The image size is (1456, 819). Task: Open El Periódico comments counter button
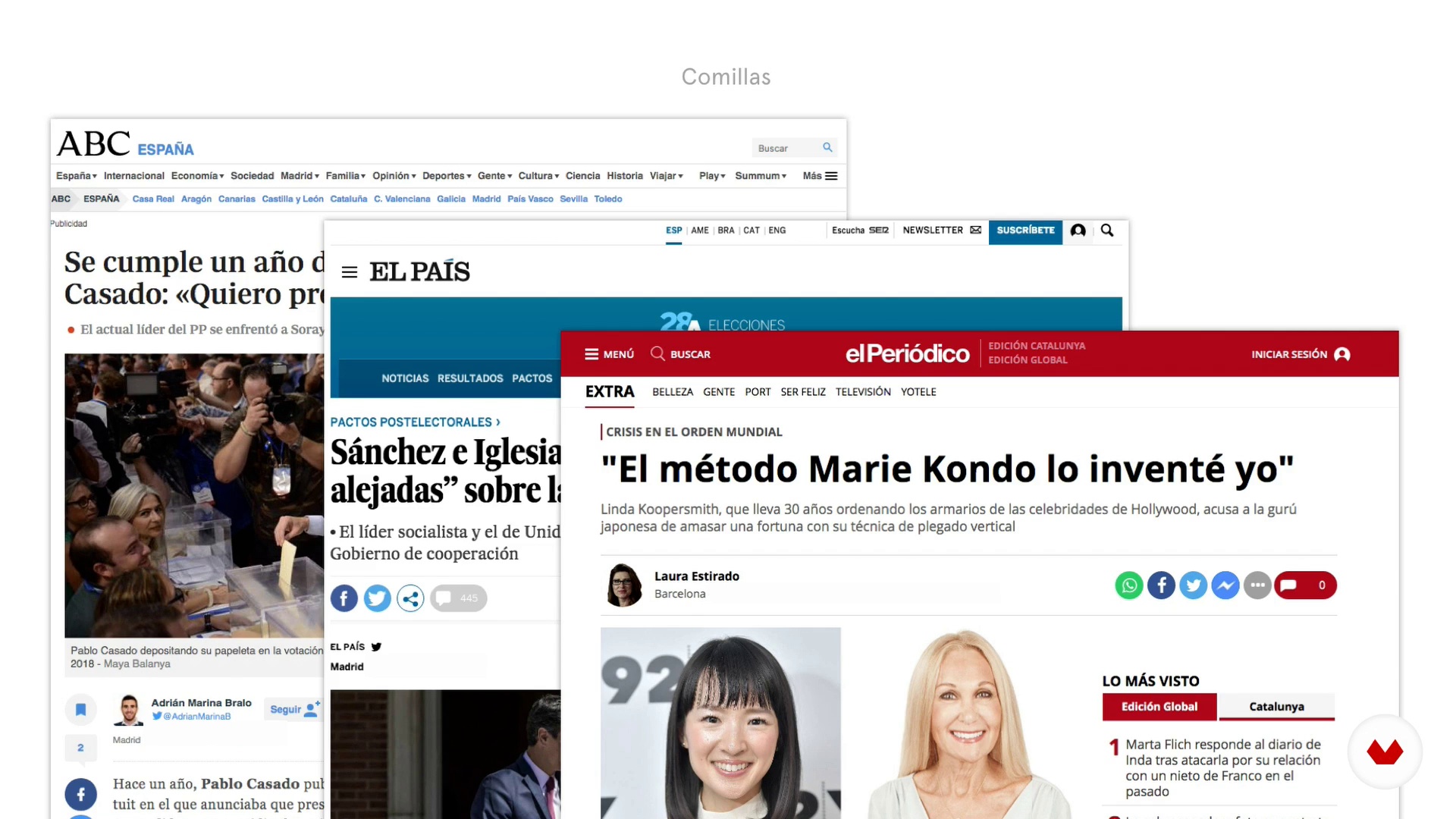1305,585
